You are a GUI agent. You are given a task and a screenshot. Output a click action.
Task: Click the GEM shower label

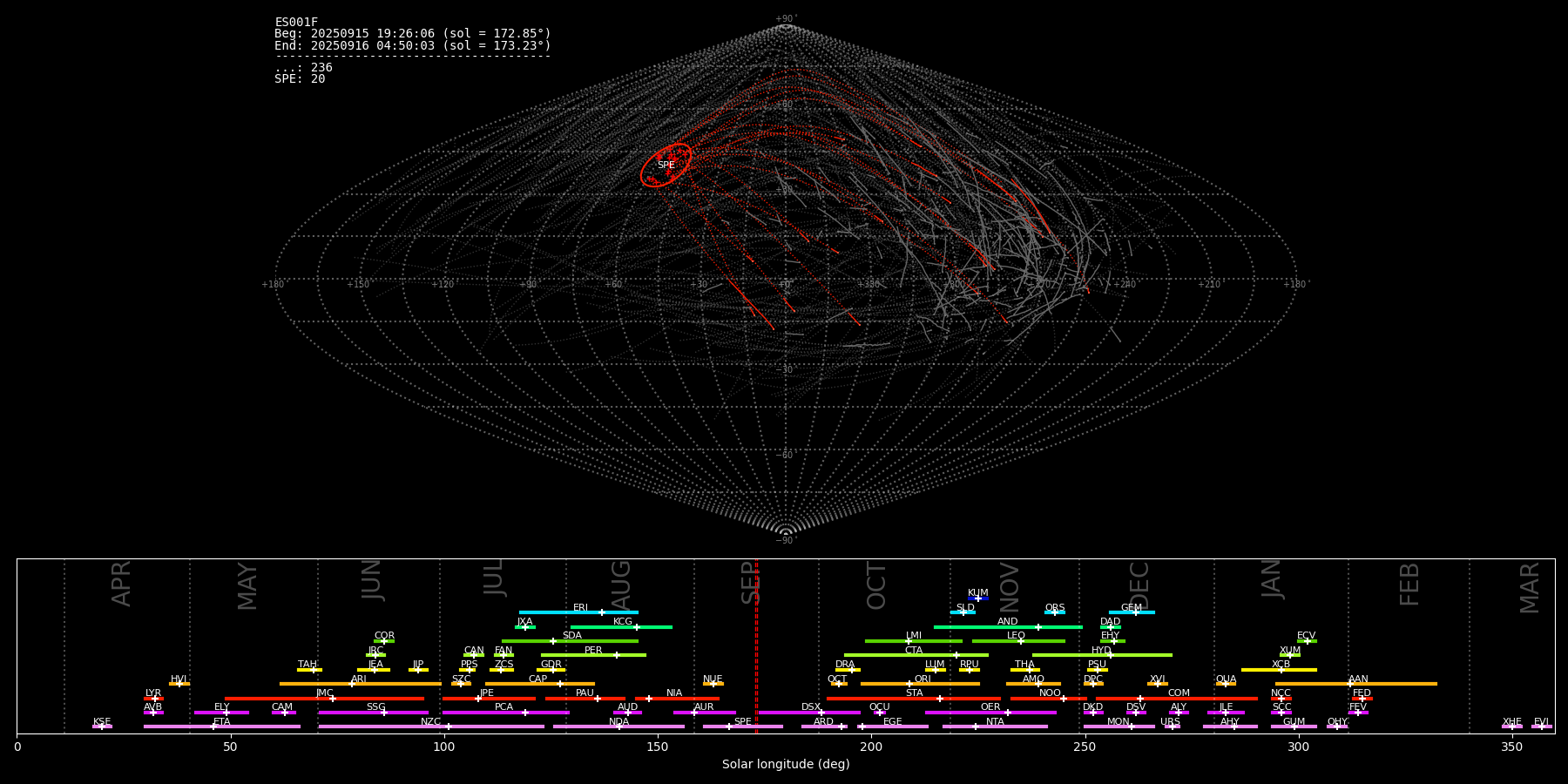pyautogui.click(x=1132, y=608)
